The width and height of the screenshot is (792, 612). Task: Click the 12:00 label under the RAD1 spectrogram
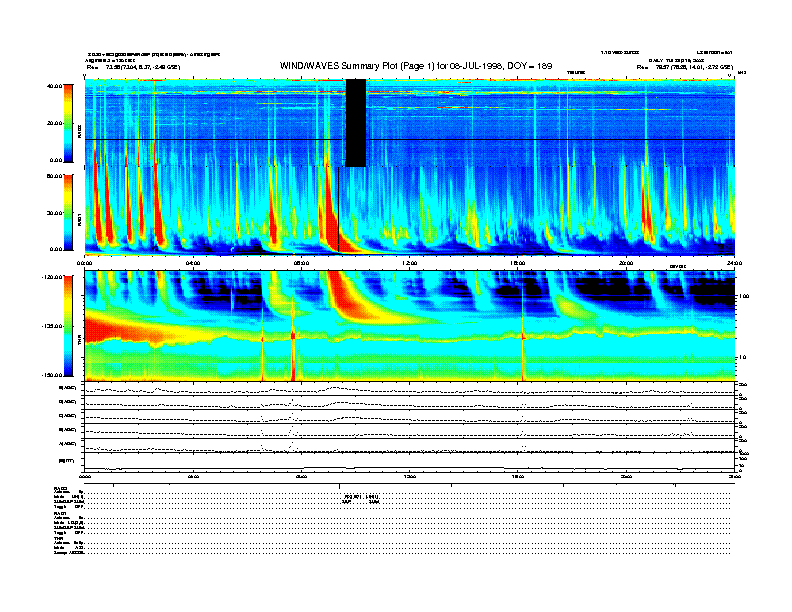tap(410, 263)
